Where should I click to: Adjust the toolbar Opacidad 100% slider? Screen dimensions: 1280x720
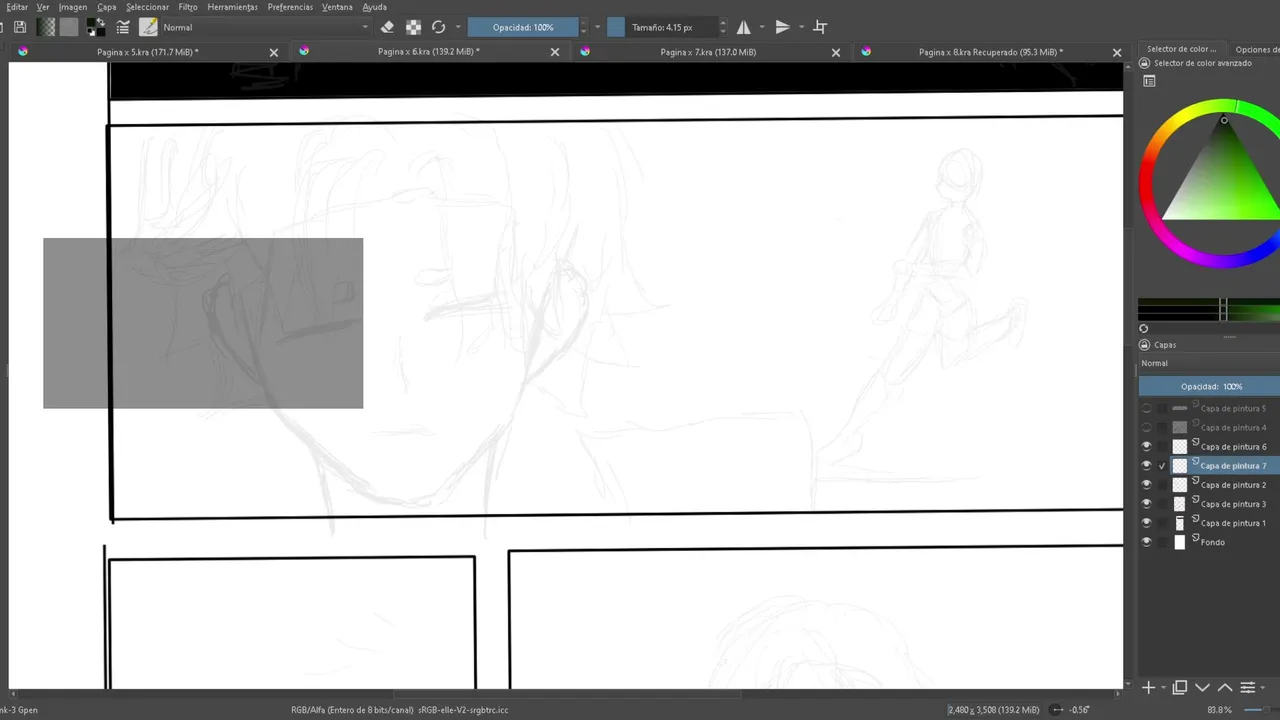point(523,27)
